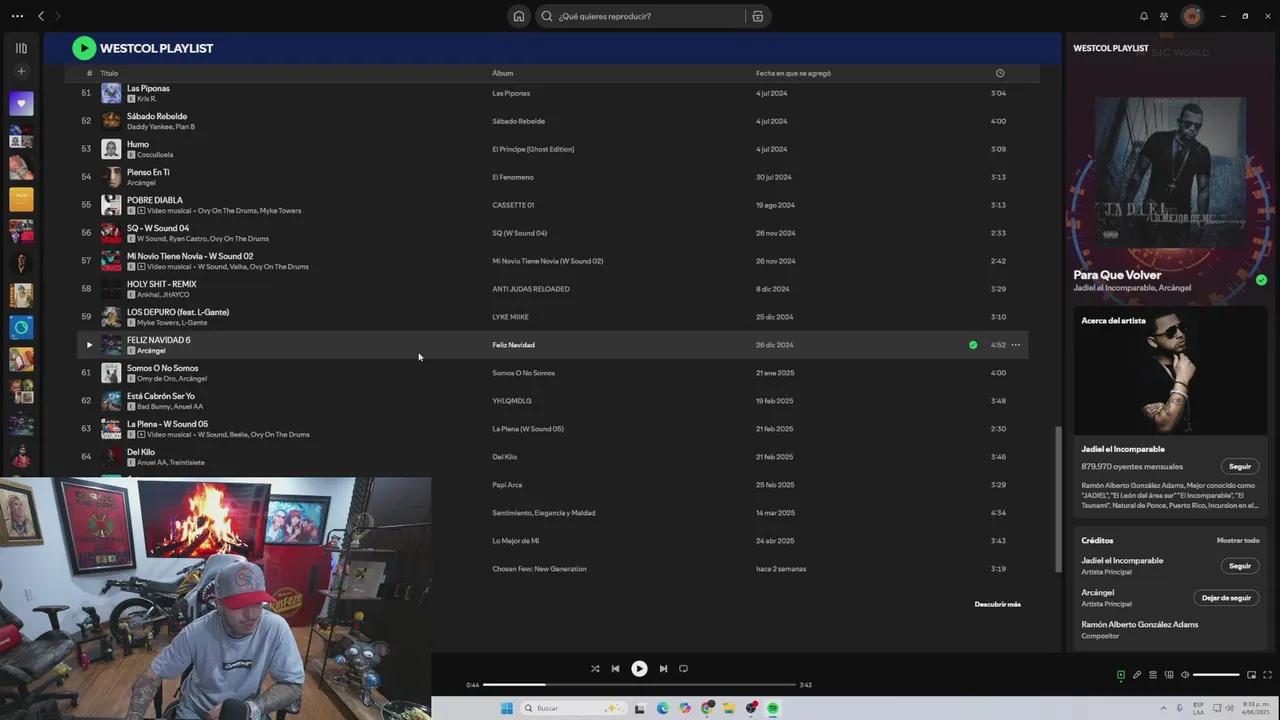
Task: Go to the Home icon
Action: point(518,16)
